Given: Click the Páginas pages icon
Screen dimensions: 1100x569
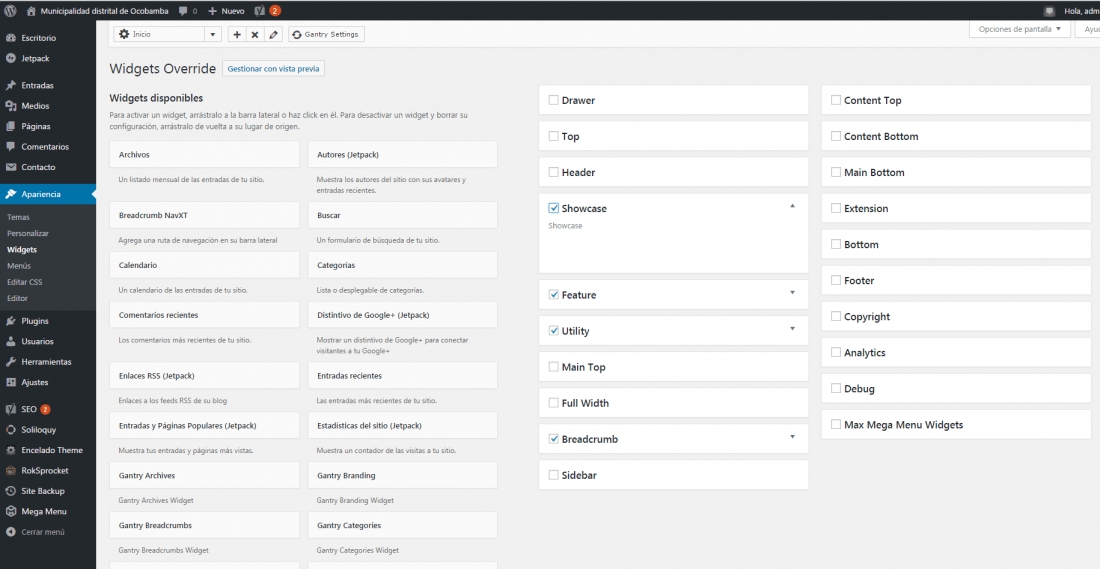Looking at the screenshot, I should 11,126.
